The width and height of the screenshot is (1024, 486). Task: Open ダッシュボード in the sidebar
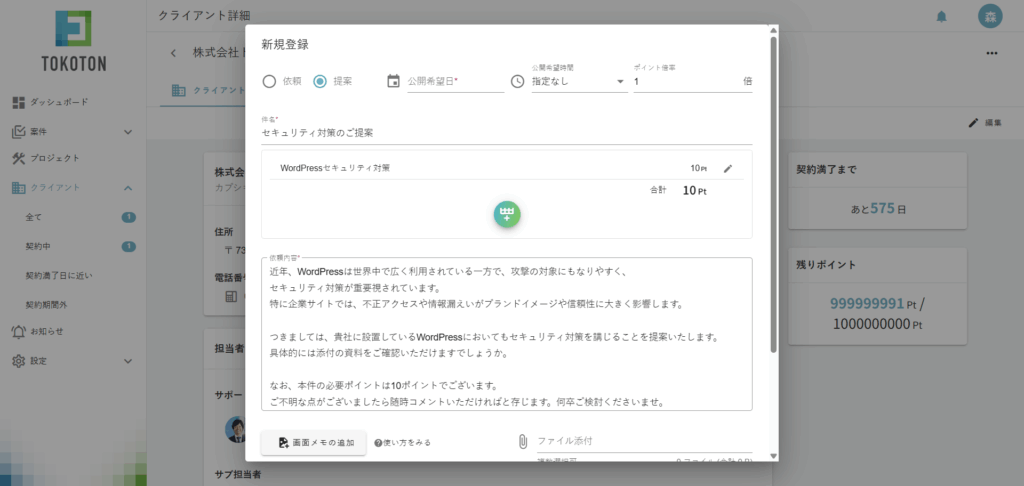(x=56, y=102)
